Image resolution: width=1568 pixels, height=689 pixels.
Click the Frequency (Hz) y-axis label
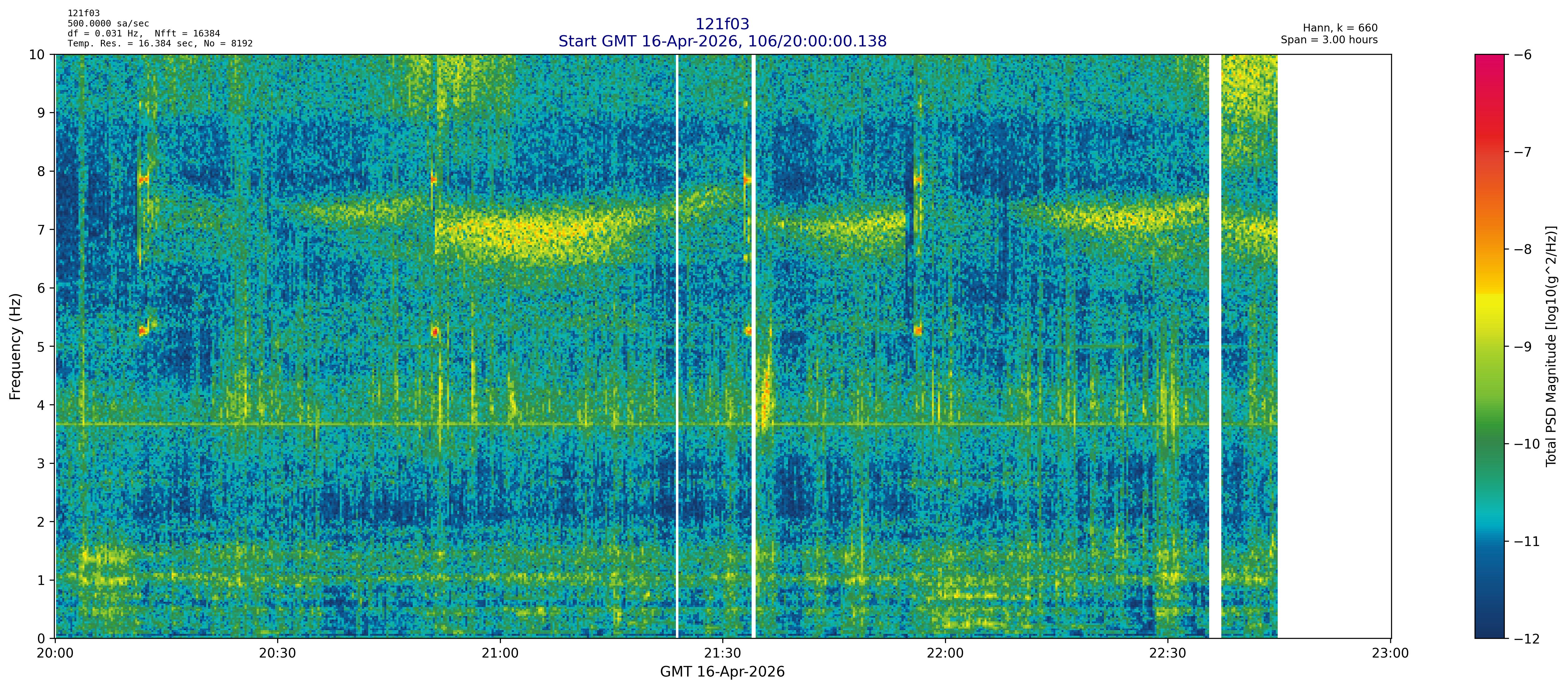pos(15,346)
